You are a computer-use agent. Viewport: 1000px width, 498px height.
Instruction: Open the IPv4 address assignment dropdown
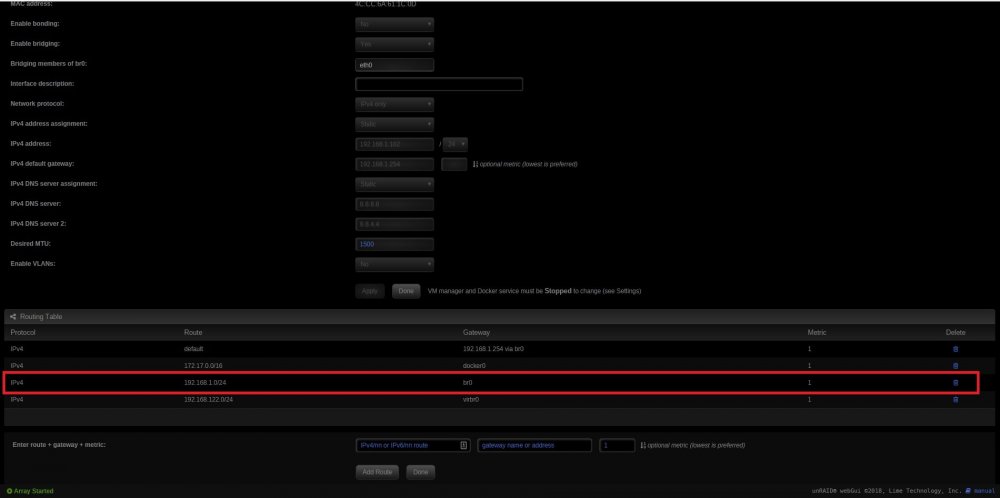point(394,124)
